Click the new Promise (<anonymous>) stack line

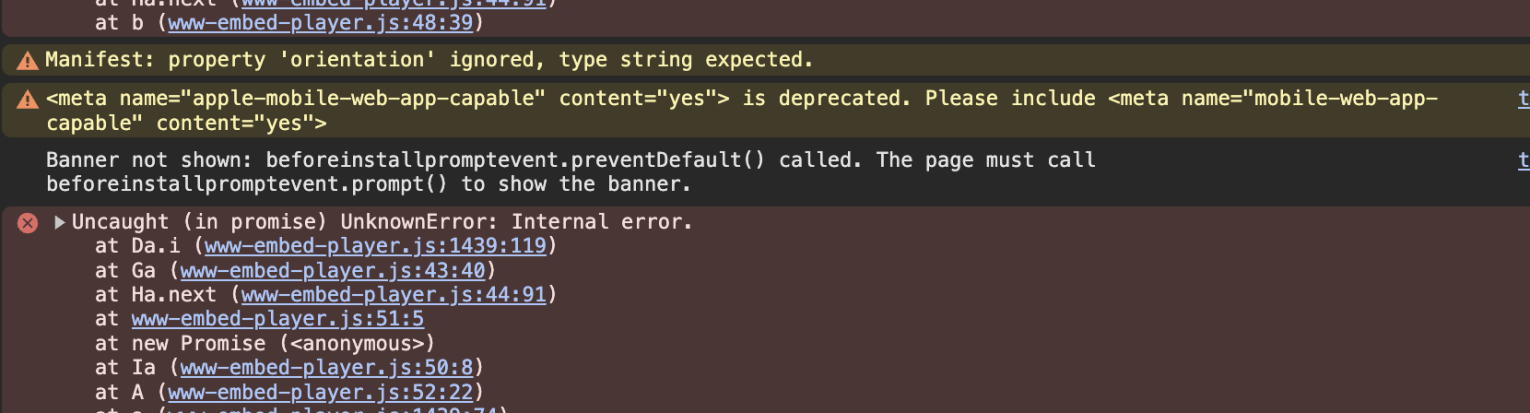[x=265, y=343]
